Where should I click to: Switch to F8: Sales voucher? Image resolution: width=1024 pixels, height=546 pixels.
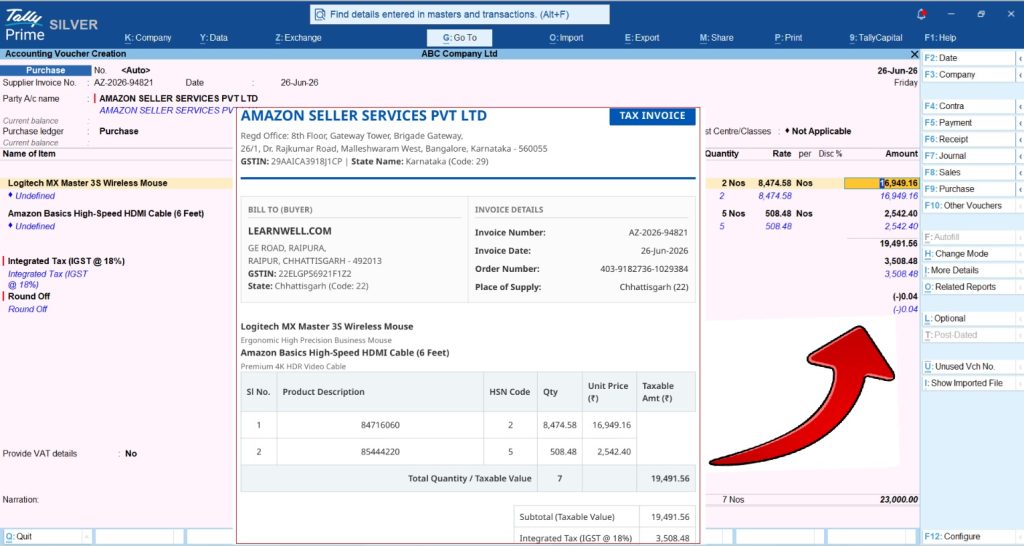coord(968,172)
